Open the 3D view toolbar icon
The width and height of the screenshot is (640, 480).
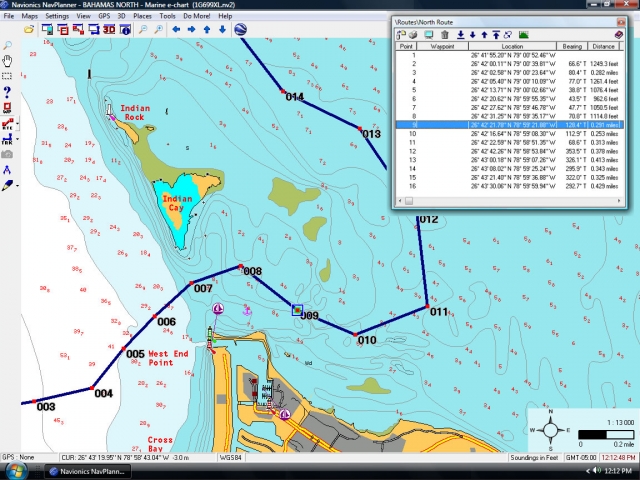click(109, 30)
